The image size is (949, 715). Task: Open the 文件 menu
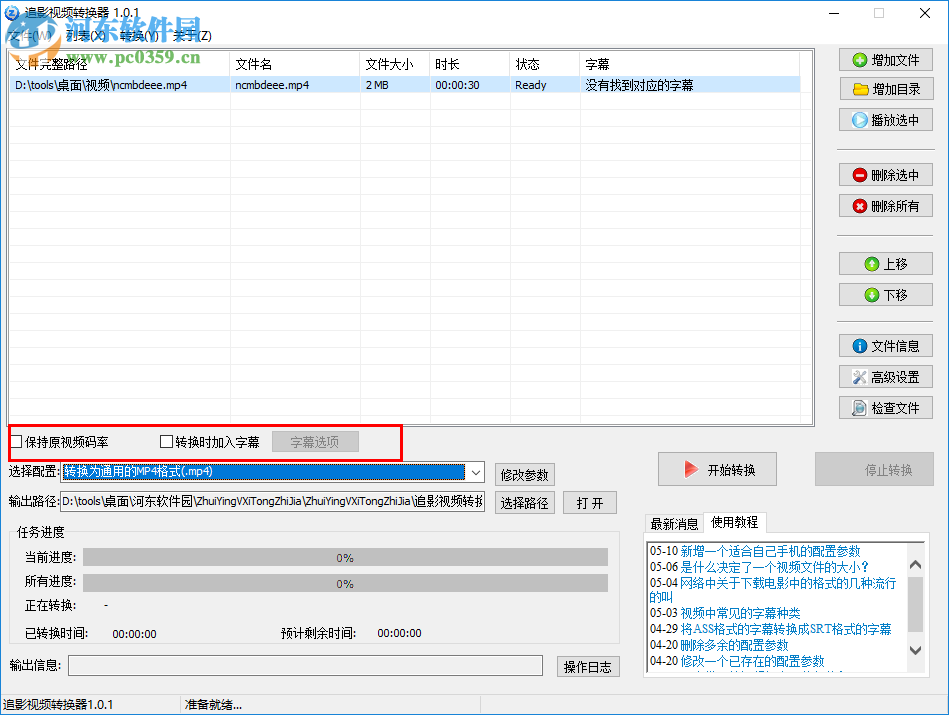pos(31,35)
